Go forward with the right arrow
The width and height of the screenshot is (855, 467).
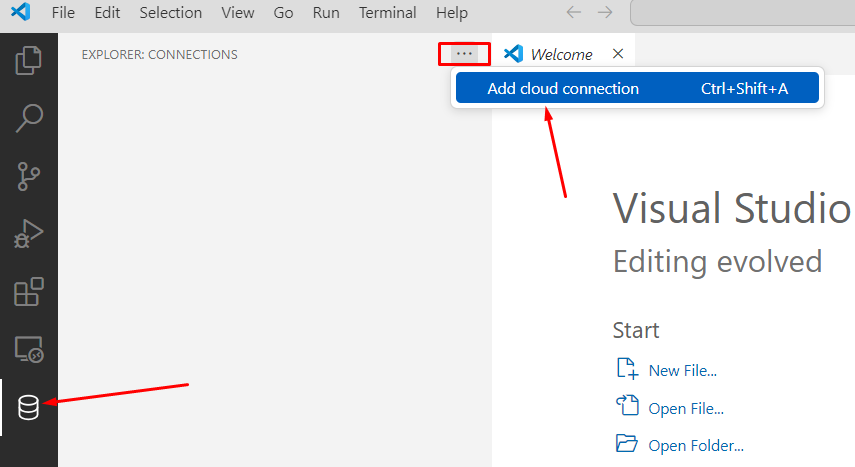(x=605, y=12)
